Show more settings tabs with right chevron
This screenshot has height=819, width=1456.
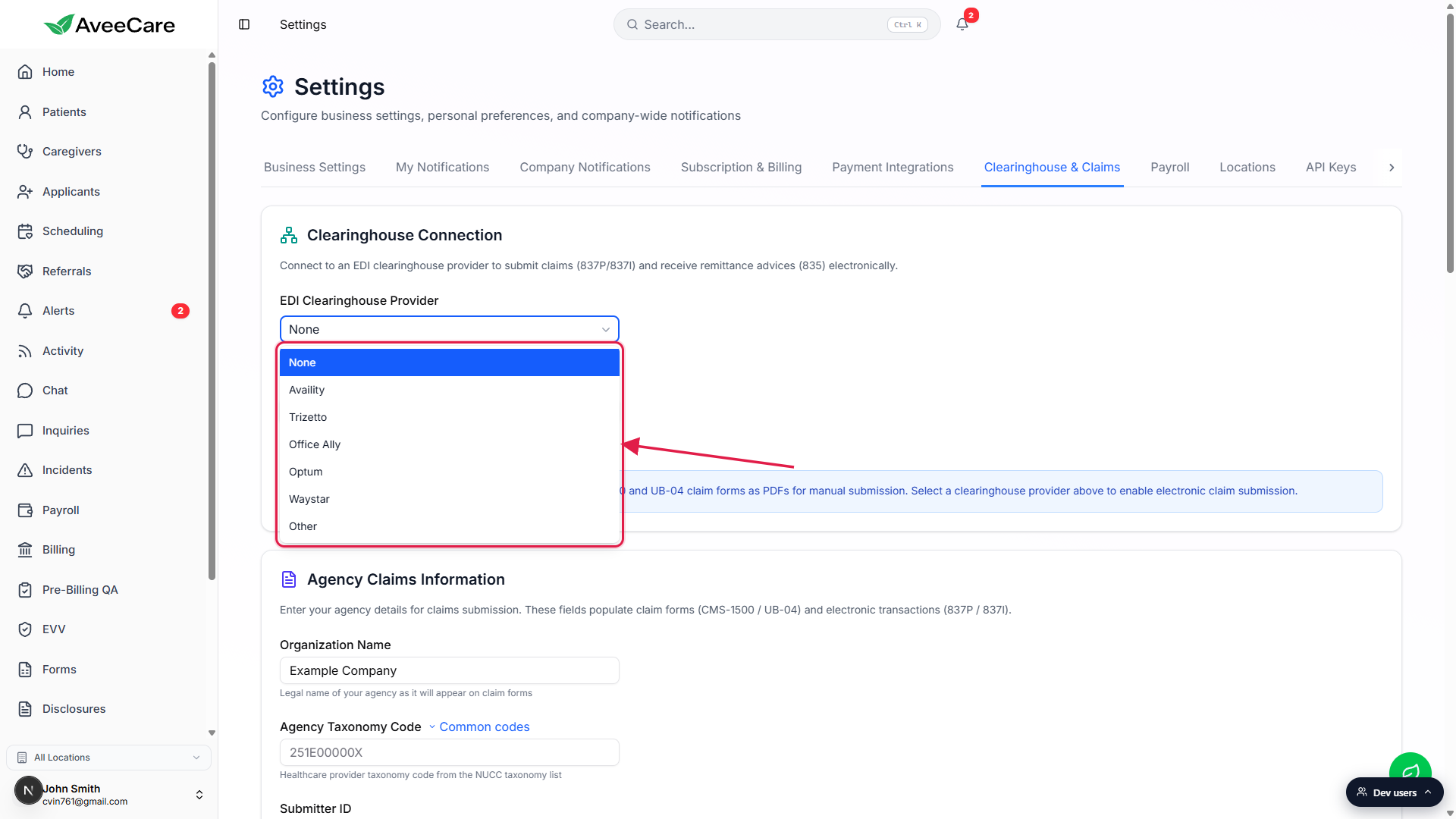(1392, 168)
